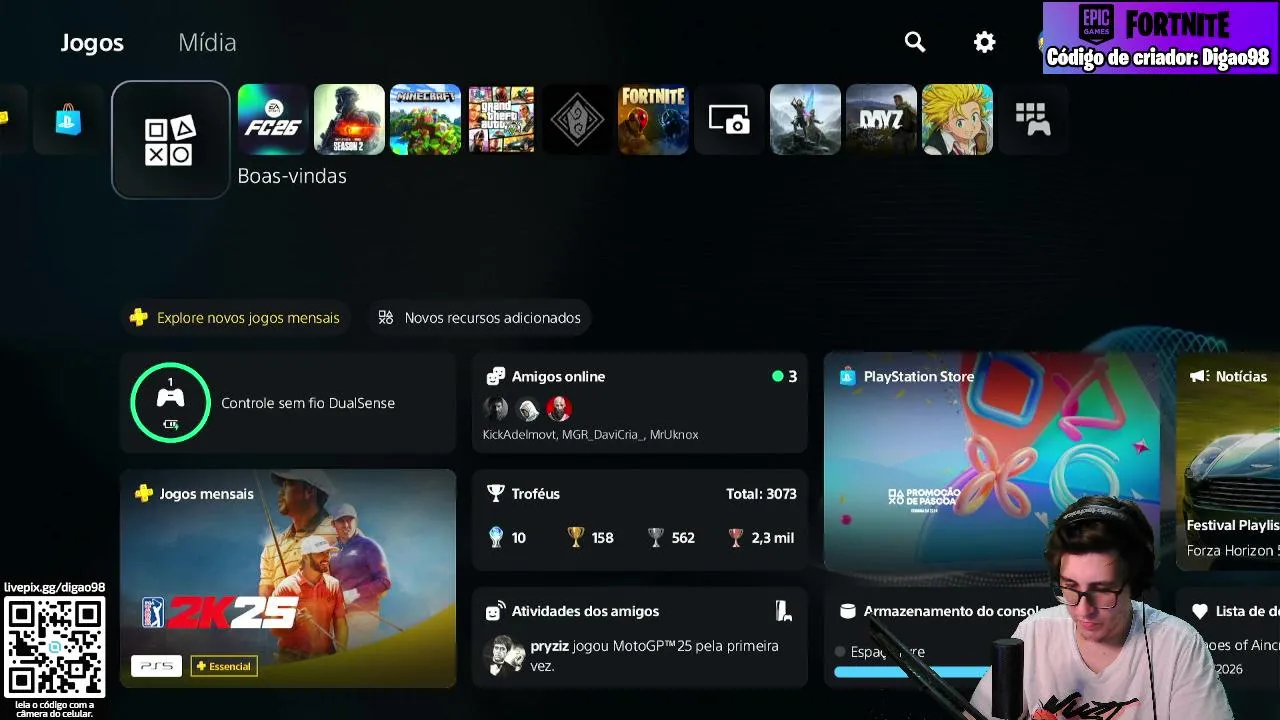Click the console storage usage bar

click(913, 672)
